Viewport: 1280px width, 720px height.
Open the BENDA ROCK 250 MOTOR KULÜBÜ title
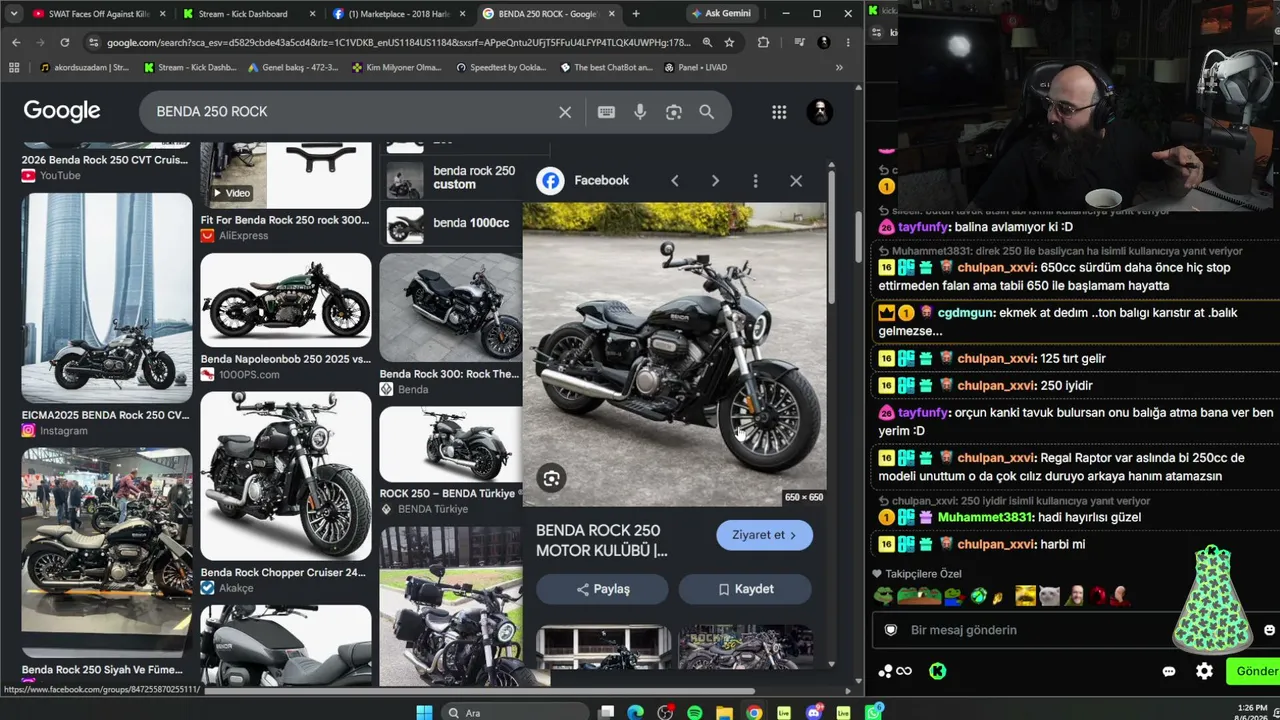click(602, 540)
